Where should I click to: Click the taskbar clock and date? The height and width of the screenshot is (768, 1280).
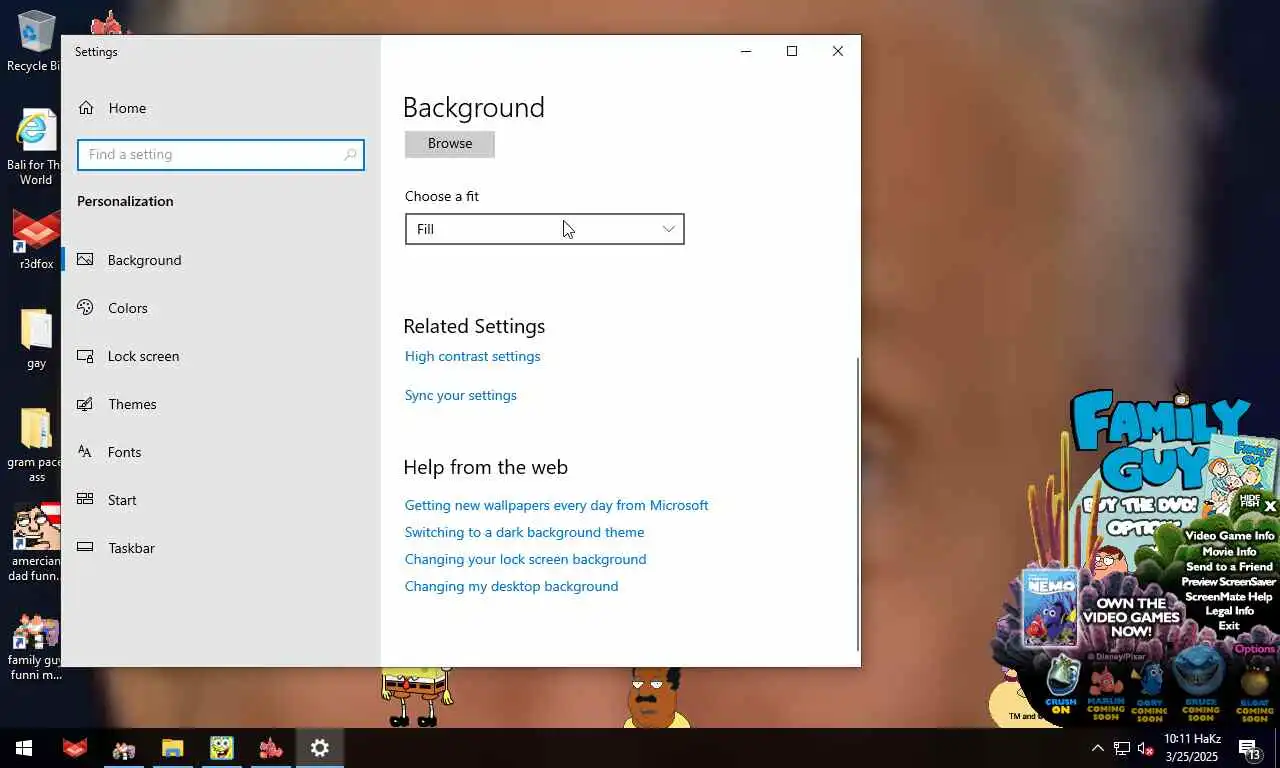click(x=1193, y=748)
